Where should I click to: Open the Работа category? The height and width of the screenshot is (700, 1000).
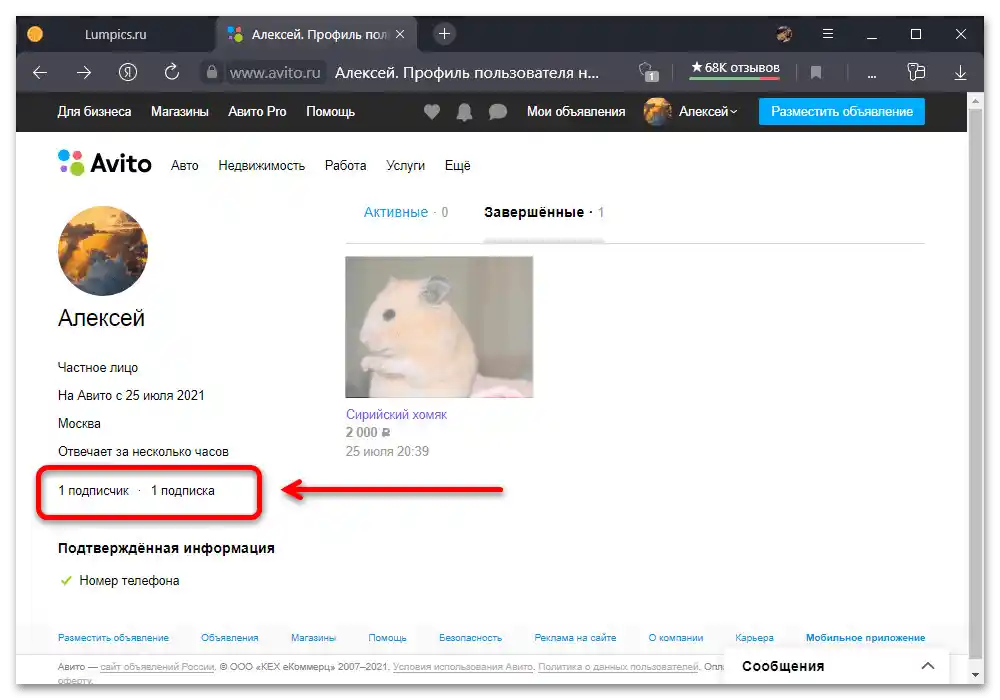click(x=346, y=166)
